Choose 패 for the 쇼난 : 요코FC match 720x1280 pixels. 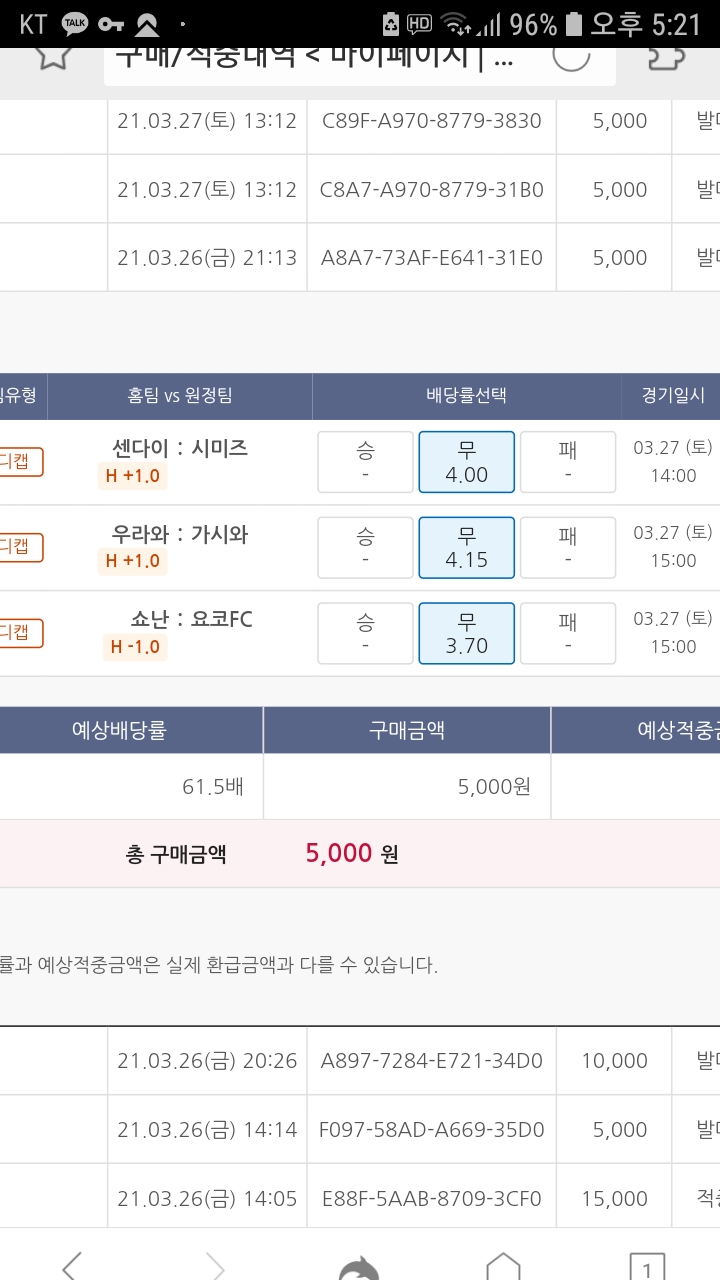pos(567,633)
